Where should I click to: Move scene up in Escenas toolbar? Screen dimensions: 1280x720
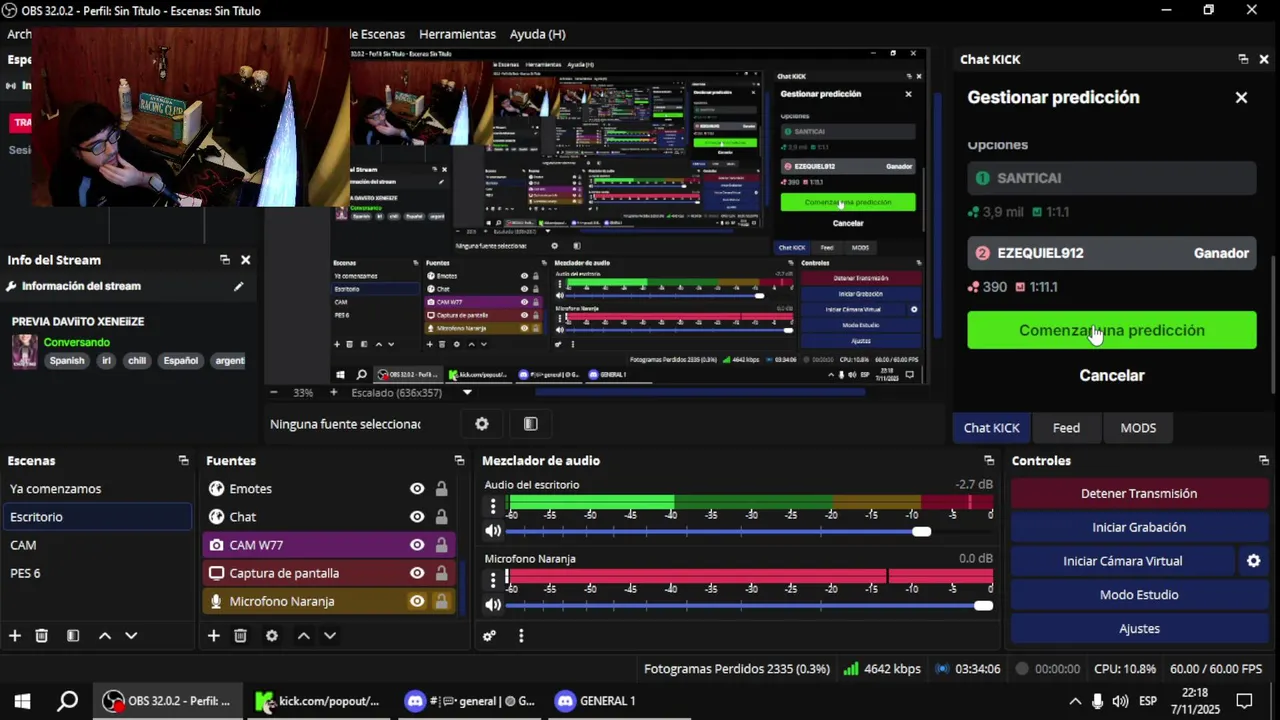tap(105, 636)
